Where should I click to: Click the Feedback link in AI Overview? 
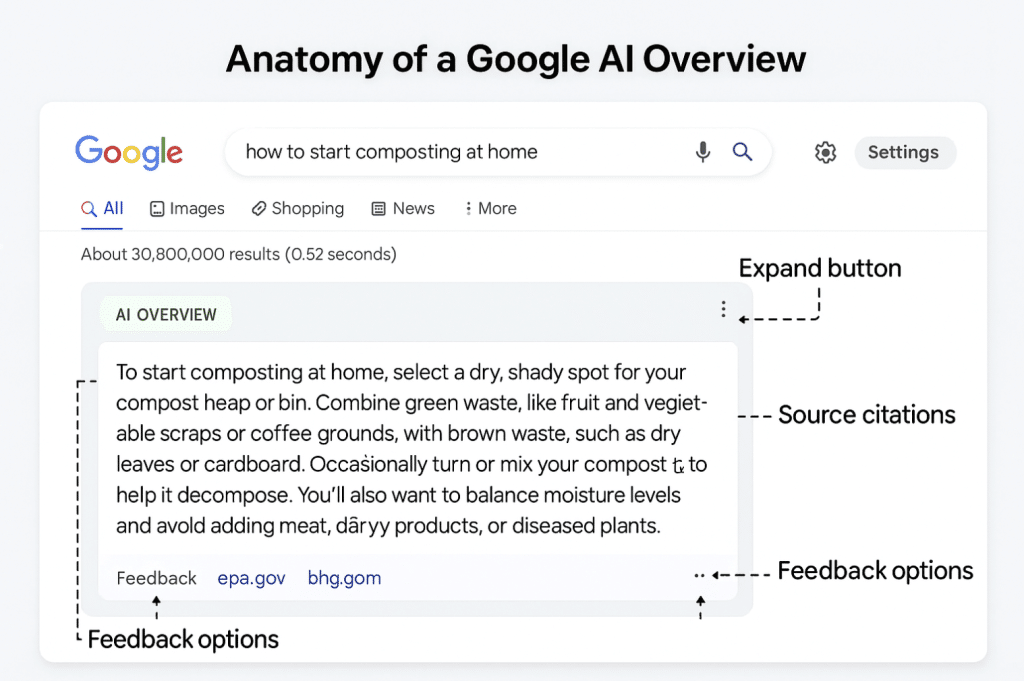click(157, 578)
